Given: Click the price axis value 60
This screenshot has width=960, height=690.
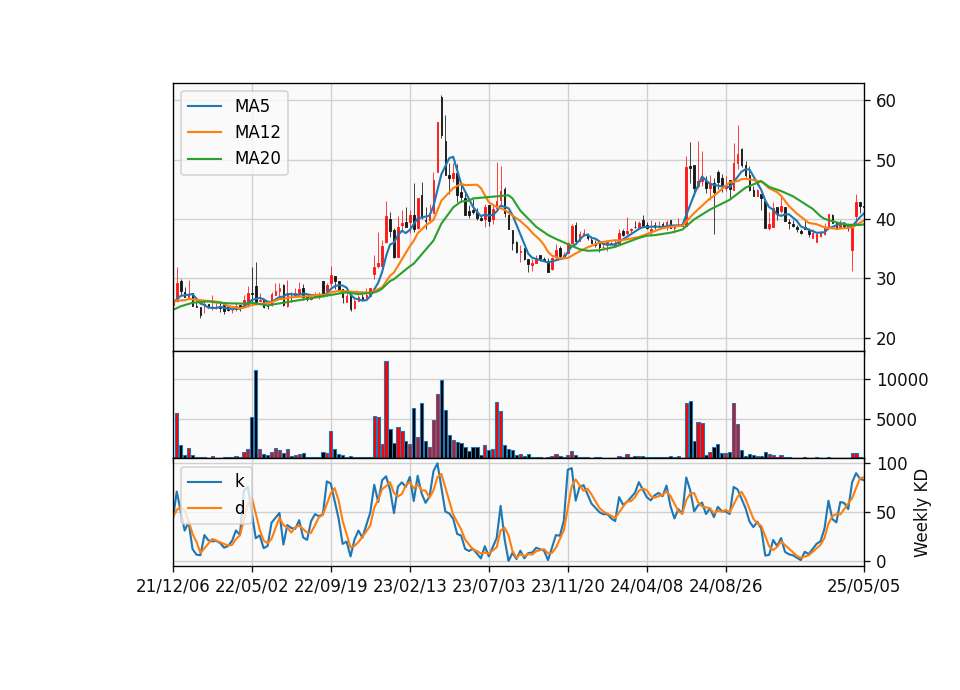Looking at the screenshot, I should pos(886,102).
